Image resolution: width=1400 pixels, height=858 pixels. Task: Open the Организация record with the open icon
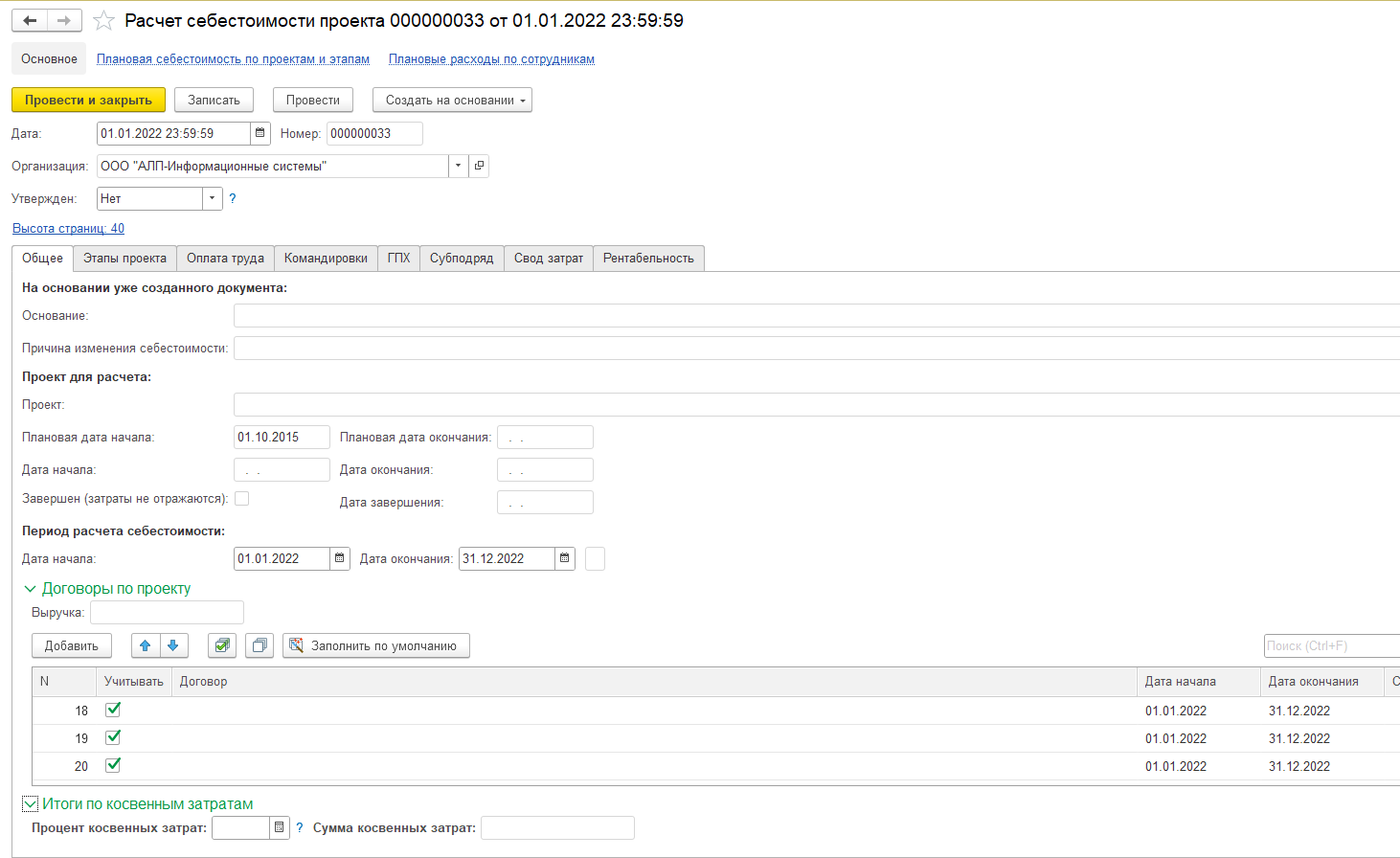479,166
